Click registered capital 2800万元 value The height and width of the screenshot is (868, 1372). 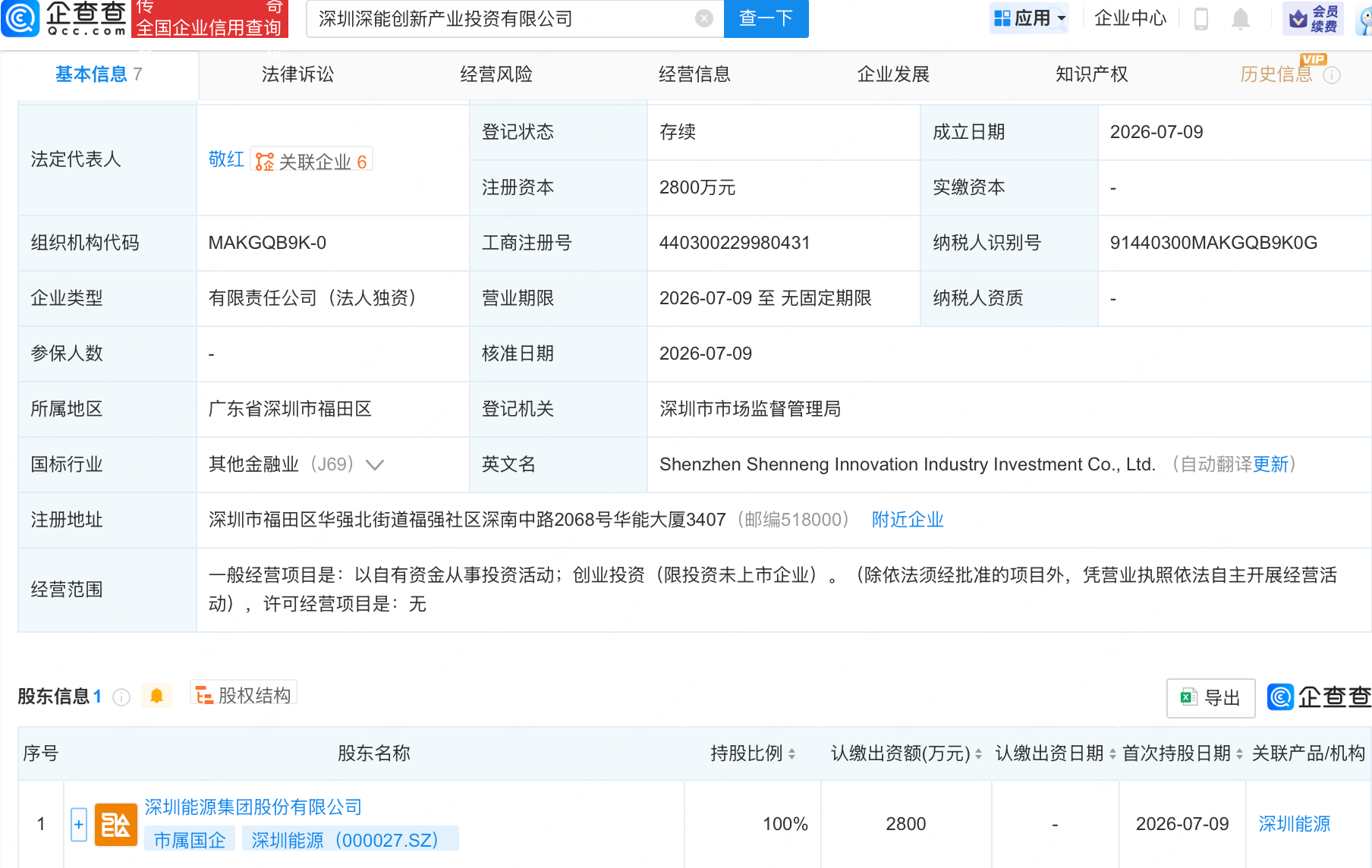697,187
